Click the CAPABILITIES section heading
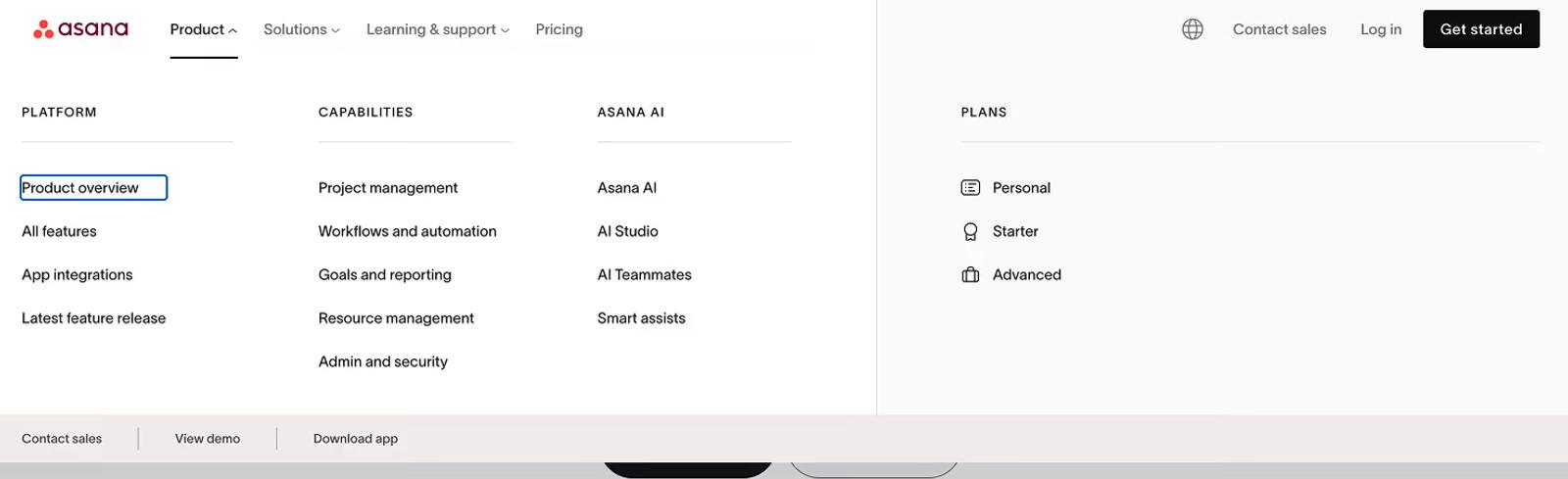This screenshot has width=1568, height=479. 366,113
